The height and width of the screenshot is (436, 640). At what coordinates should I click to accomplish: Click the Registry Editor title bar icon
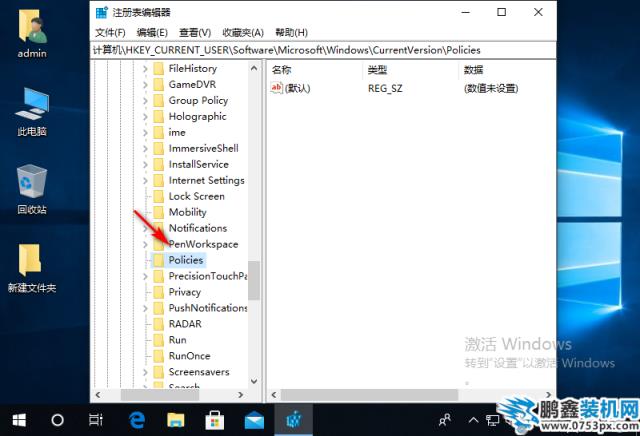[101, 12]
